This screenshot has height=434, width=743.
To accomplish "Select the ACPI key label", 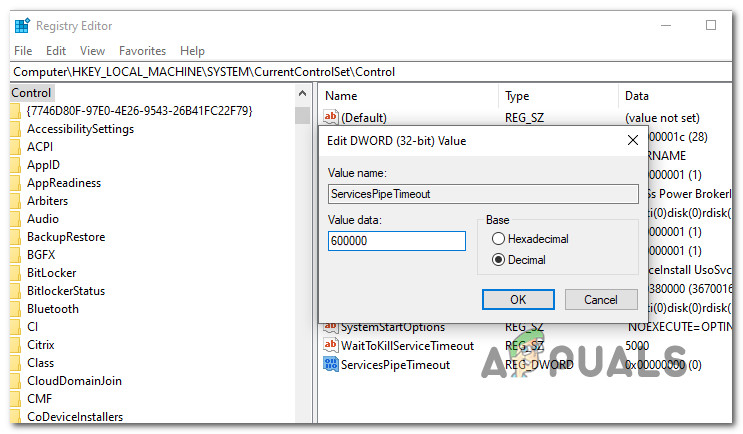I will (40, 147).
